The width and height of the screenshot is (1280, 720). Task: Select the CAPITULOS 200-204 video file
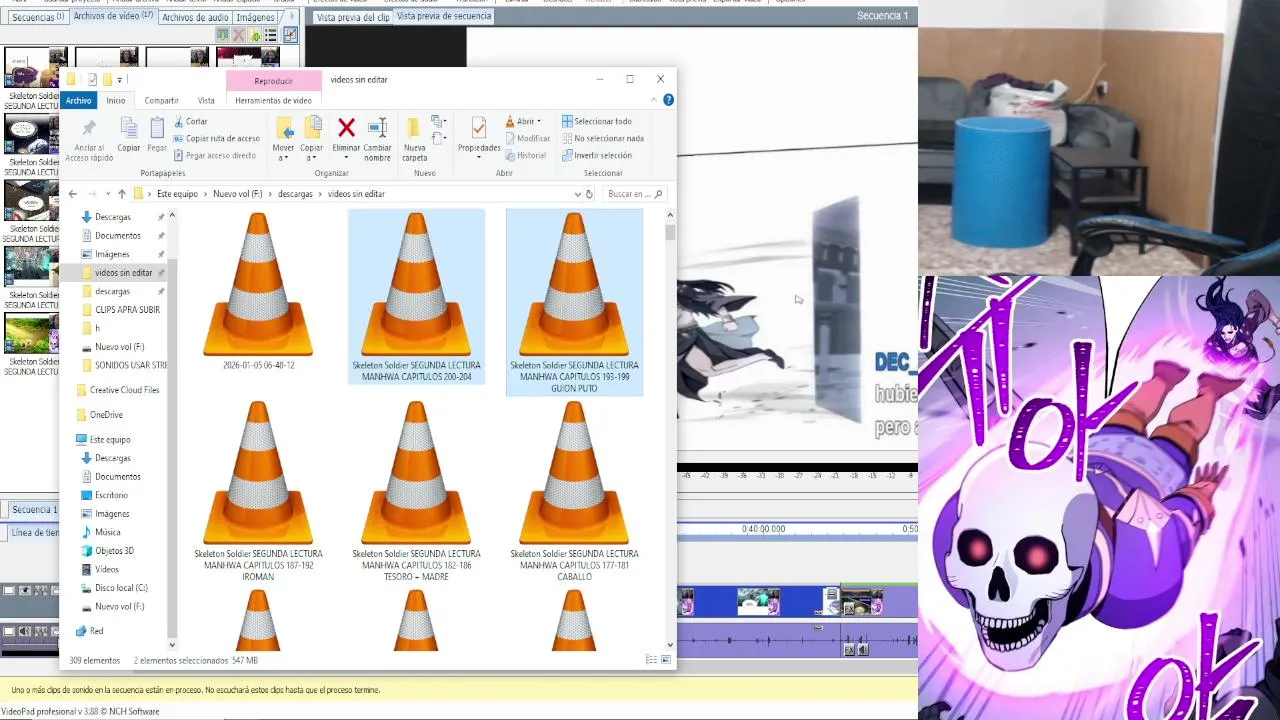pos(416,296)
